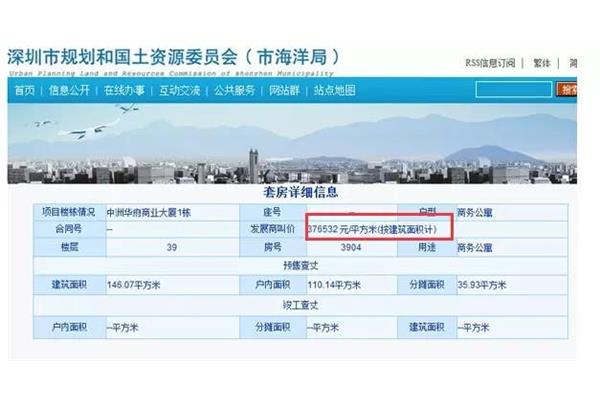Click the 楼层 label cell
The width and height of the screenshot is (600, 400).
coord(69,247)
